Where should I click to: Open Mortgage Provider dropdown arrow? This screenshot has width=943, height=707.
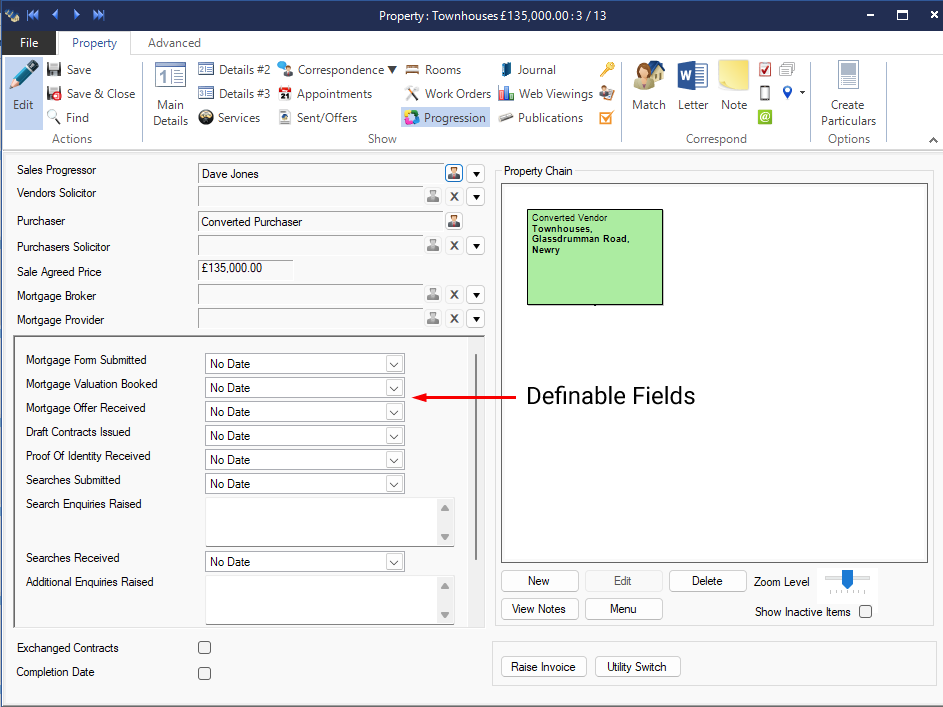476,319
